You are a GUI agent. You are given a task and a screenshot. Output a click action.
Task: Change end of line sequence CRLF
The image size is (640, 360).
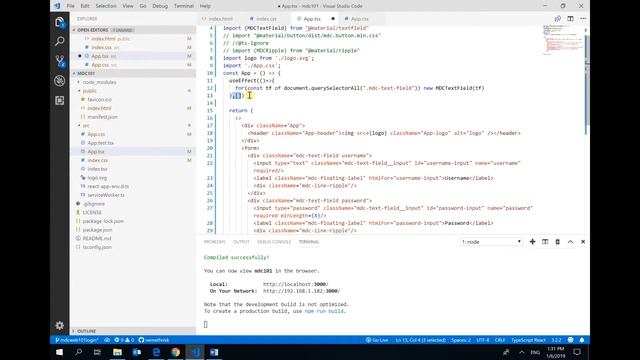pyautogui.click(x=500, y=340)
